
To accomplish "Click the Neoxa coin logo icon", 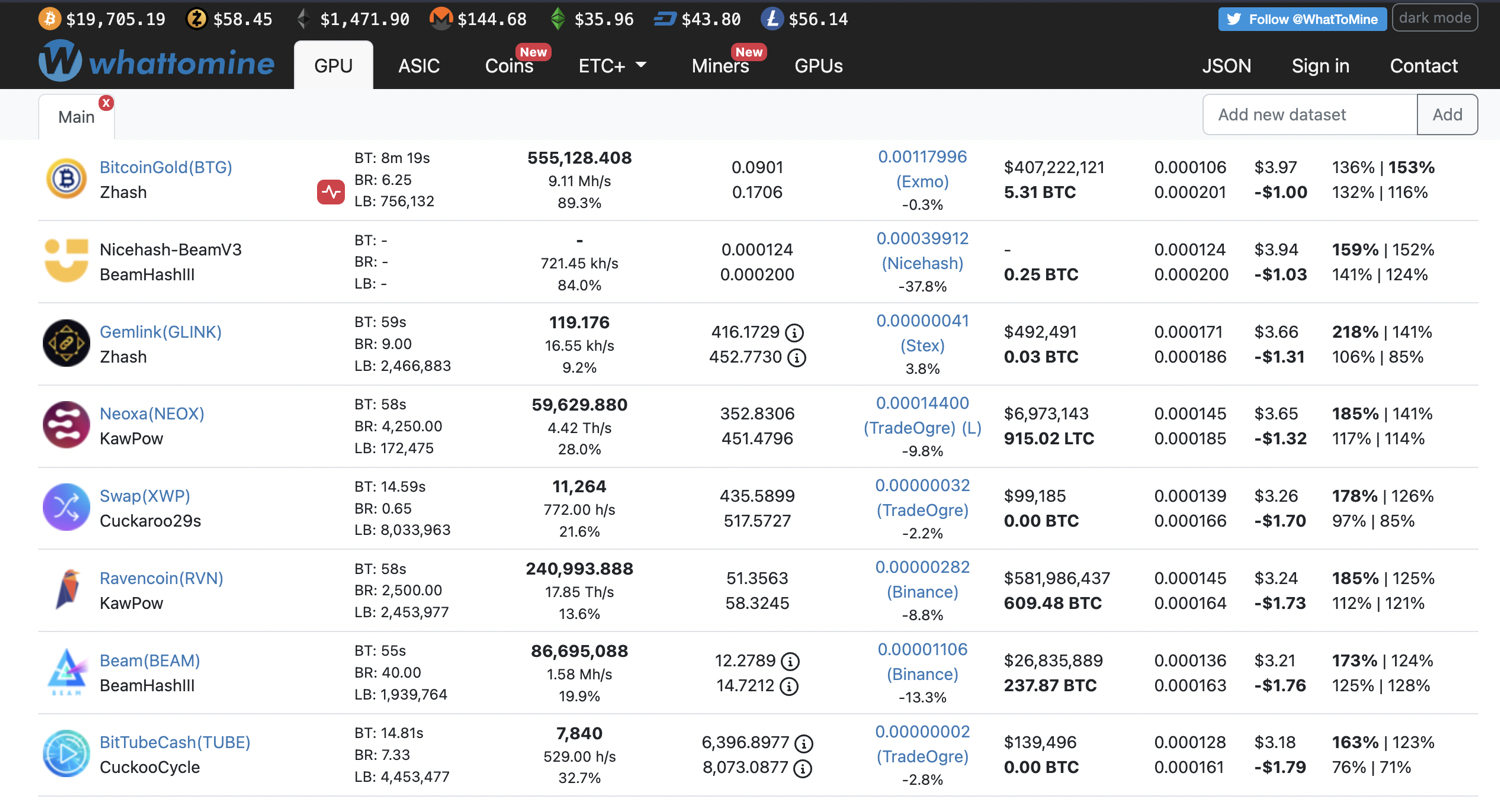I will pyautogui.click(x=67, y=426).
